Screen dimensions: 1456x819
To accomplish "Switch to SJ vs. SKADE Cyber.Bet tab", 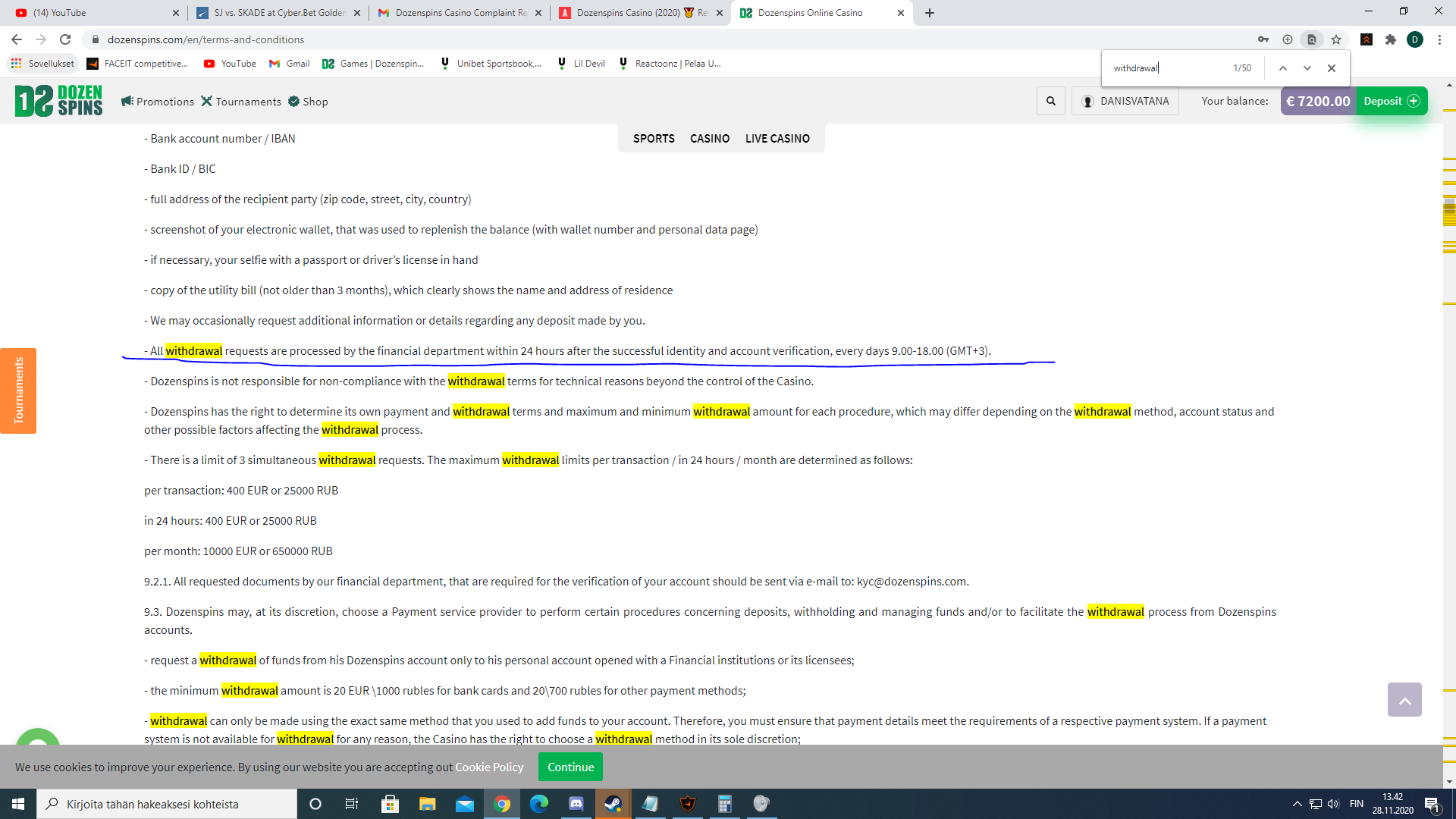I will point(277,13).
